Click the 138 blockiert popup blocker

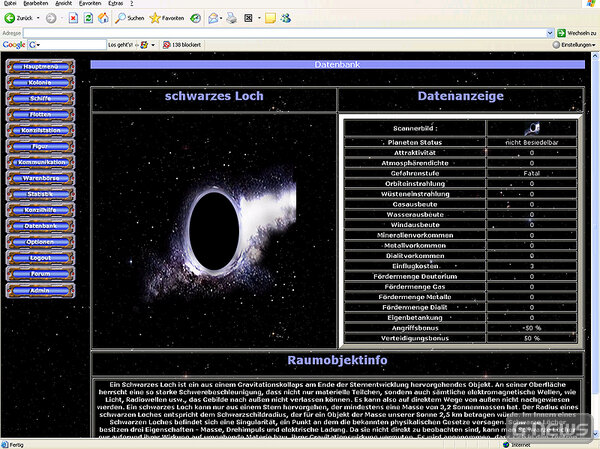point(182,45)
